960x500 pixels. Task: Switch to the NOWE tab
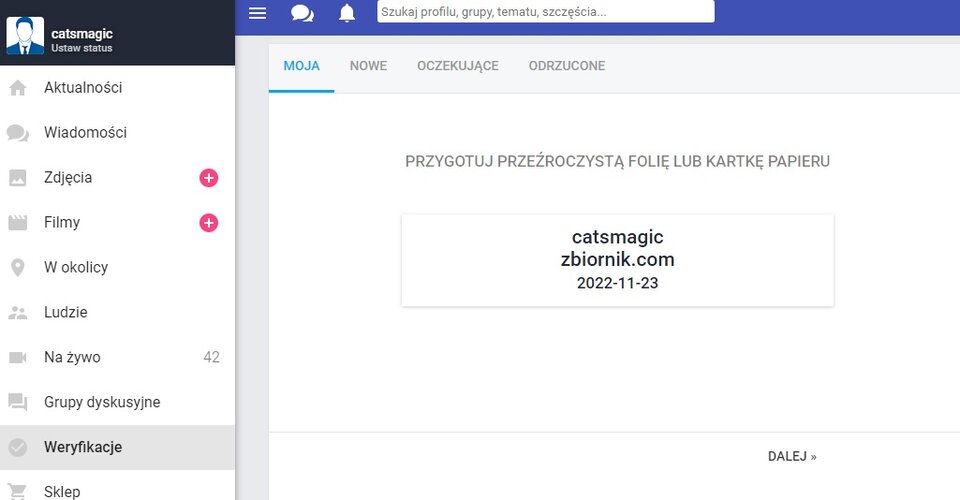pos(368,66)
